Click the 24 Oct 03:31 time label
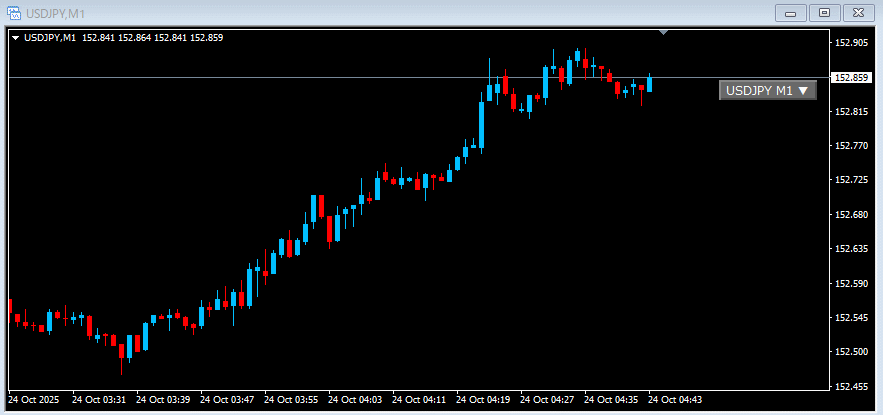The width and height of the screenshot is (883, 415). click(98, 399)
